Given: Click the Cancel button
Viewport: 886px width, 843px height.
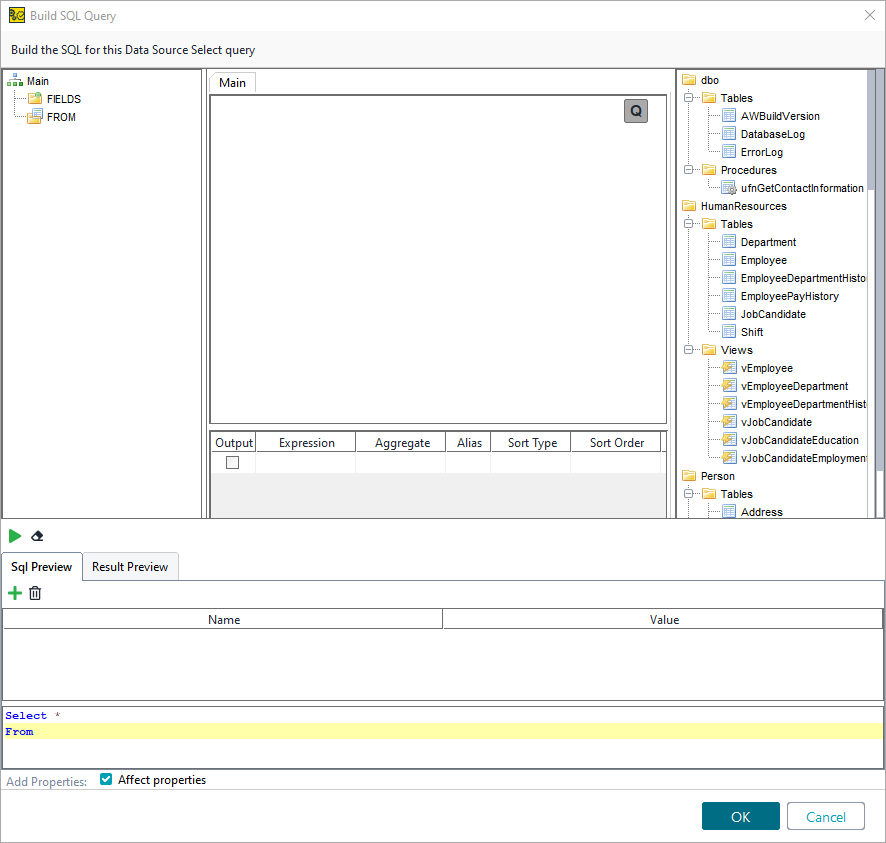Looking at the screenshot, I should coord(826,815).
